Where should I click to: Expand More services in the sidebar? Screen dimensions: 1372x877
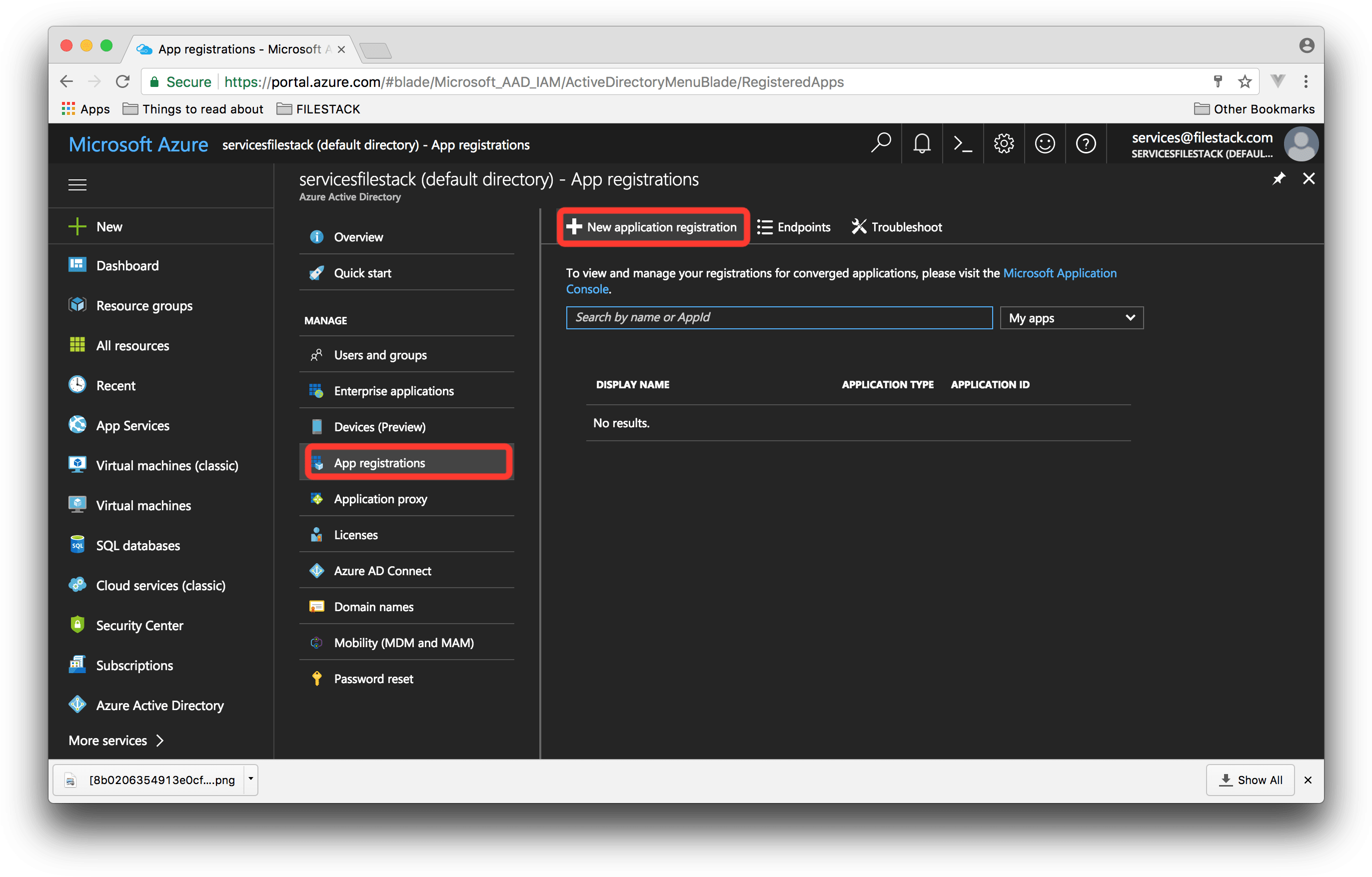coord(116,740)
